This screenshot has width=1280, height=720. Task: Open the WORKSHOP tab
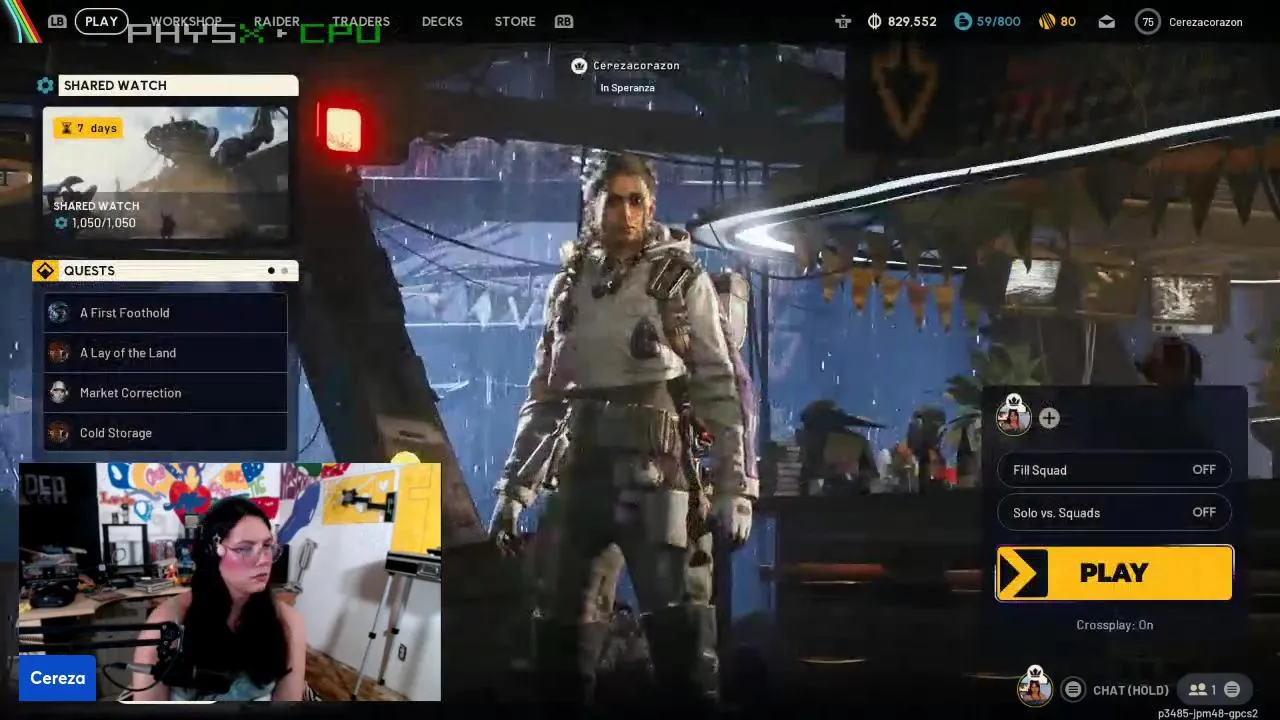click(x=186, y=21)
